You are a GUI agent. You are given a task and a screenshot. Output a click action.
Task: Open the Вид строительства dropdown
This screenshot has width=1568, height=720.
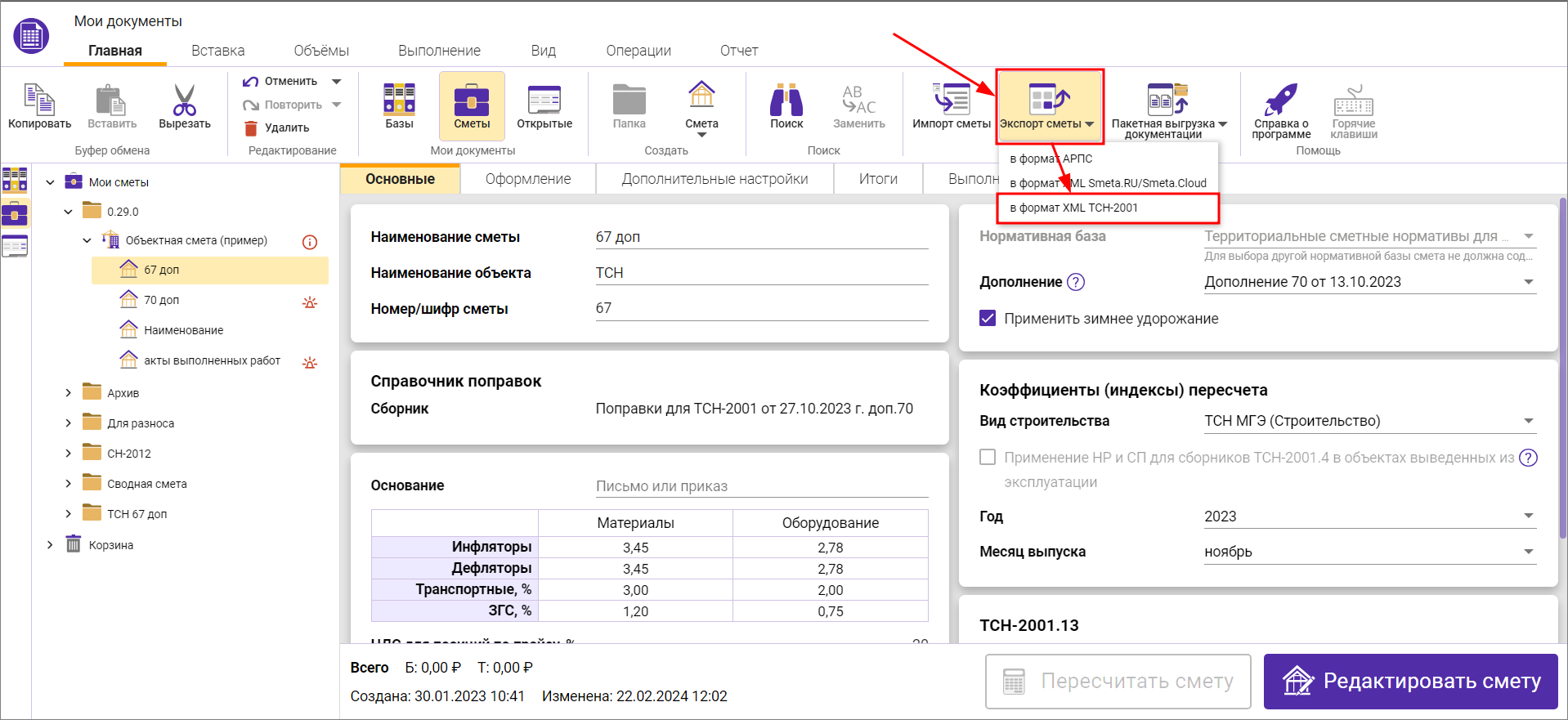coord(1528,421)
